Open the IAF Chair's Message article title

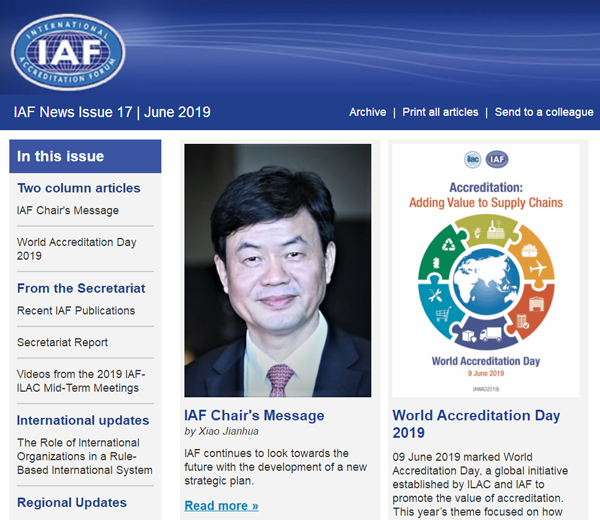[x=254, y=415]
